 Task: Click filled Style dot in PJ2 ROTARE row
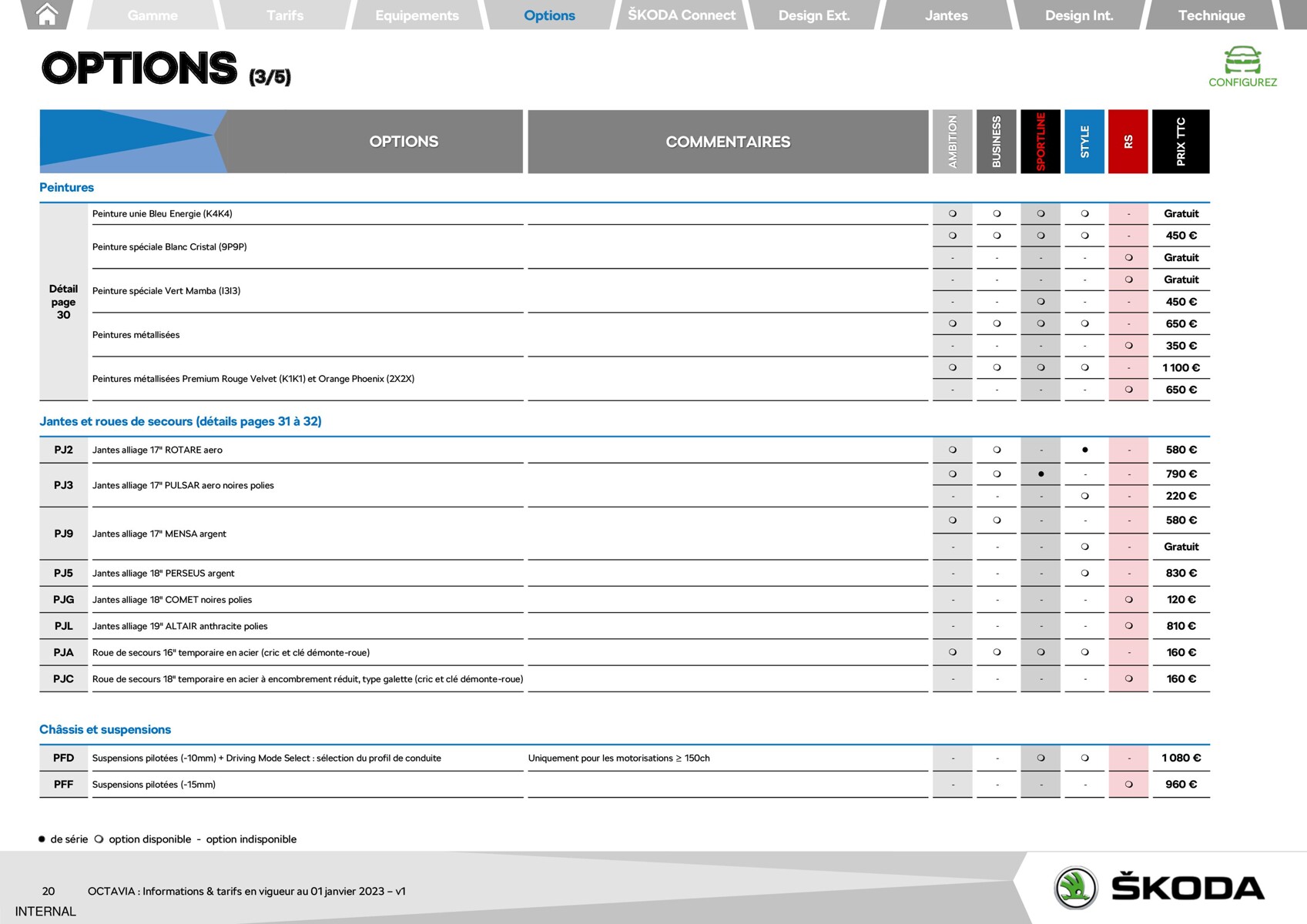(x=1084, y=450)
